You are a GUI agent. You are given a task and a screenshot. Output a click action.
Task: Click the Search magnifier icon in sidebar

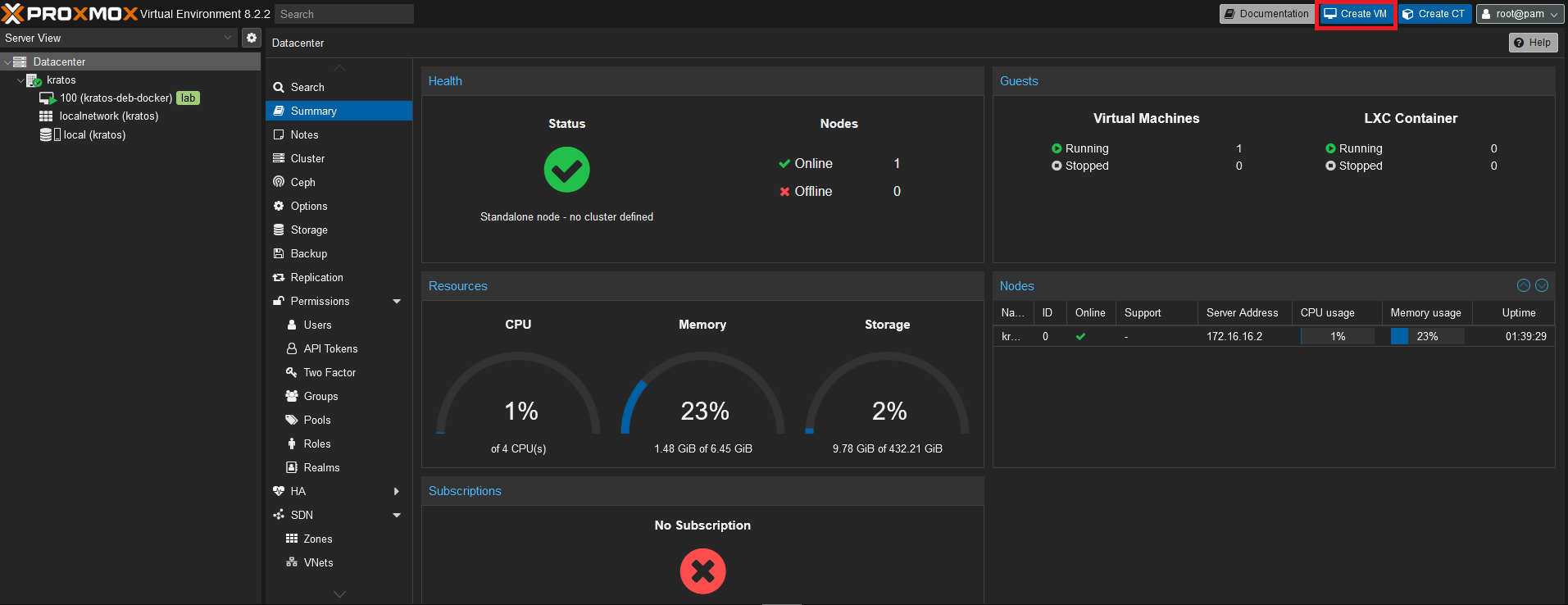[x=279, y=87]
